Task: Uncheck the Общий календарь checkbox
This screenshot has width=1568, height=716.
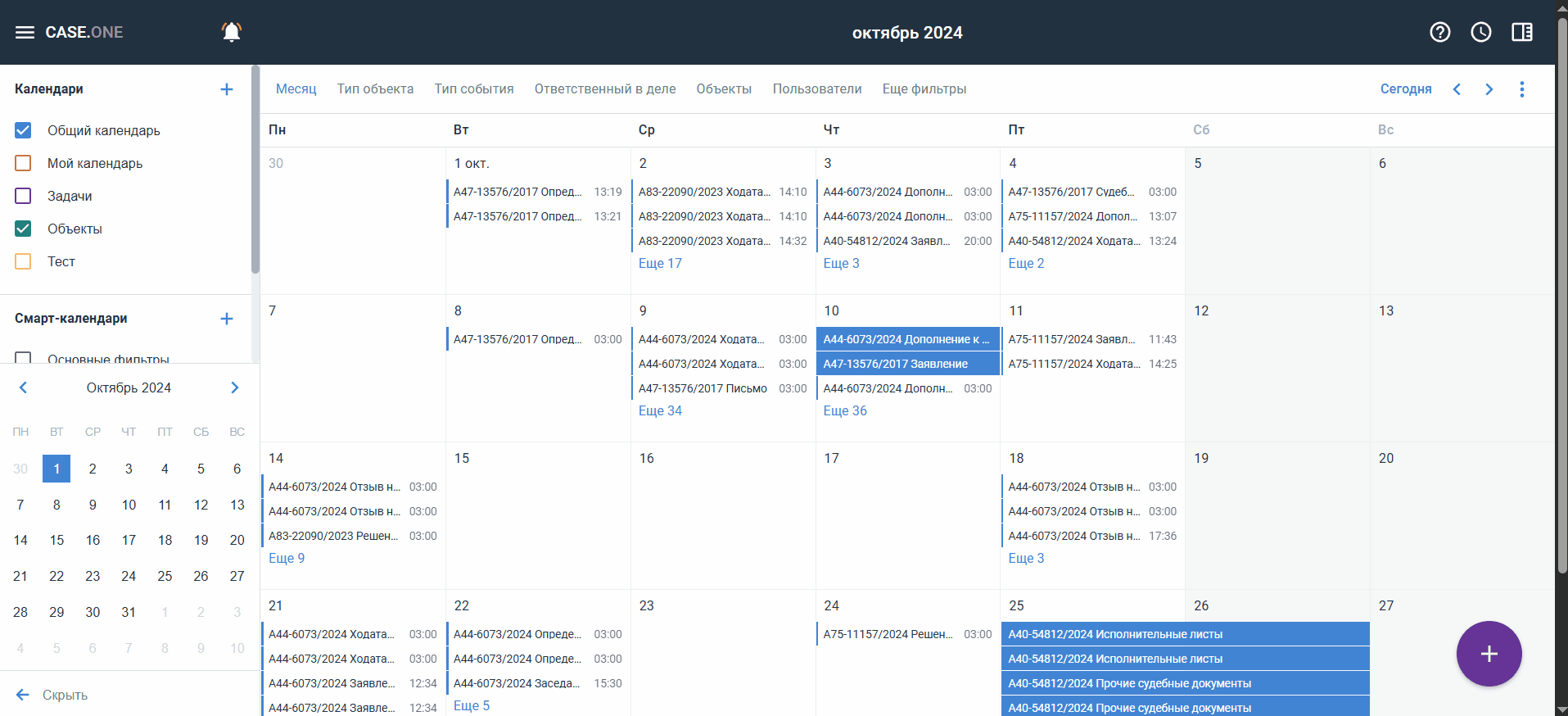Action: (x=23, y=130)
